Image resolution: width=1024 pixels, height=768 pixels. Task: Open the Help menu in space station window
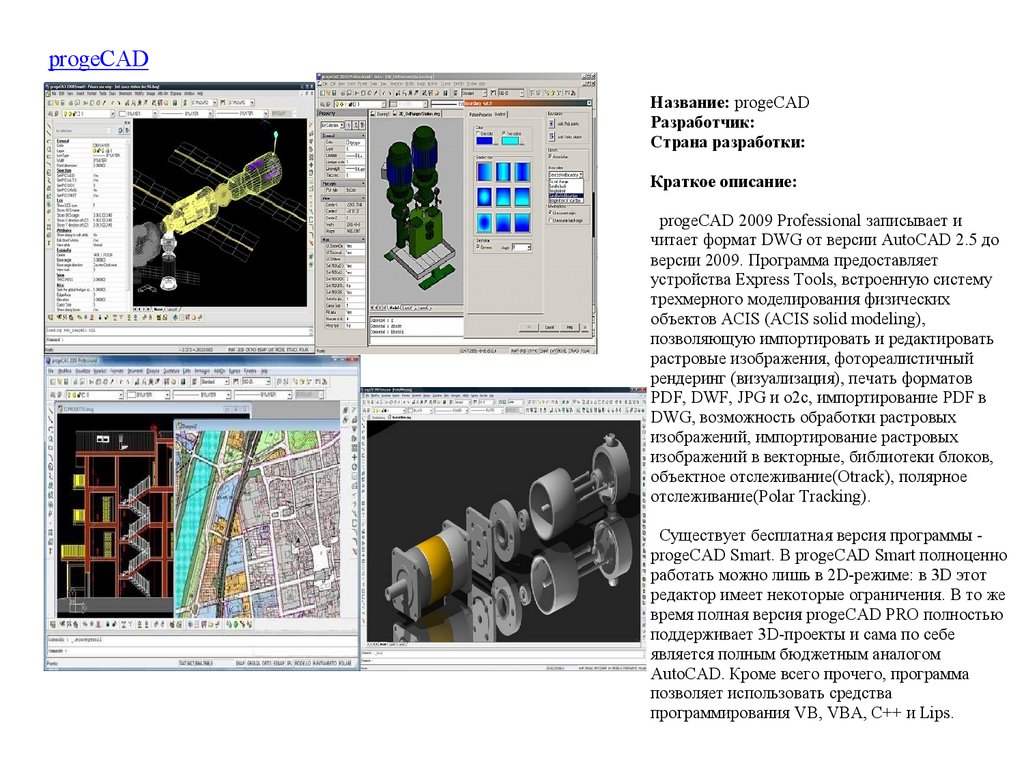click(200, 93)
